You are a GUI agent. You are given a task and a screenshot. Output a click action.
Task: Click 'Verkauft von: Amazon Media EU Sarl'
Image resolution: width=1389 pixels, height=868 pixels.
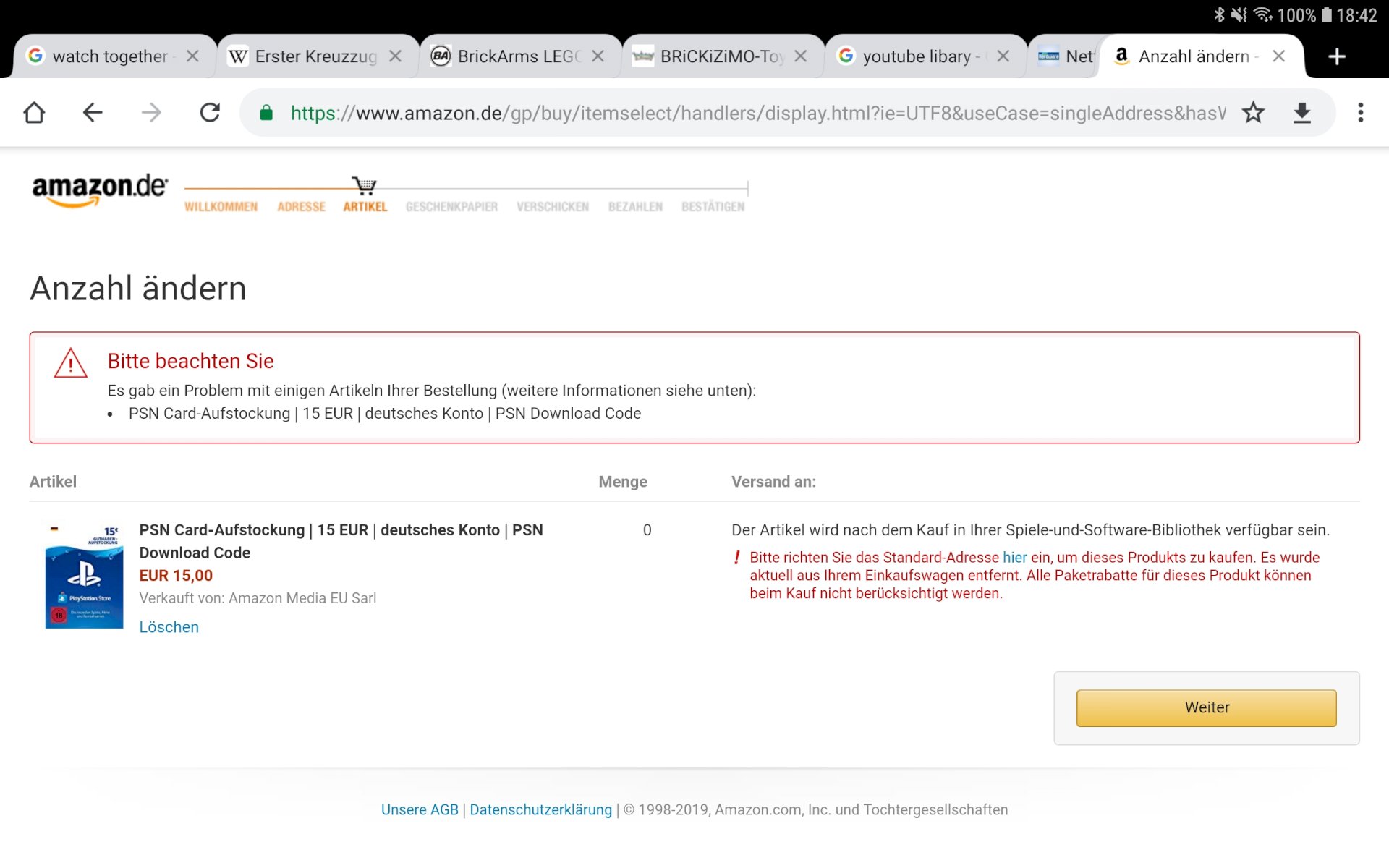[258, 598]
